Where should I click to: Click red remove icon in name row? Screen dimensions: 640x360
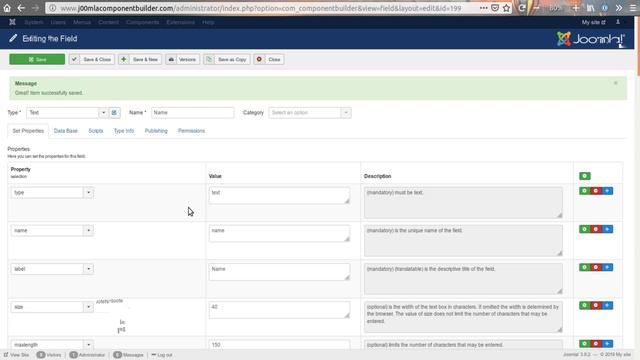[596, 229]
